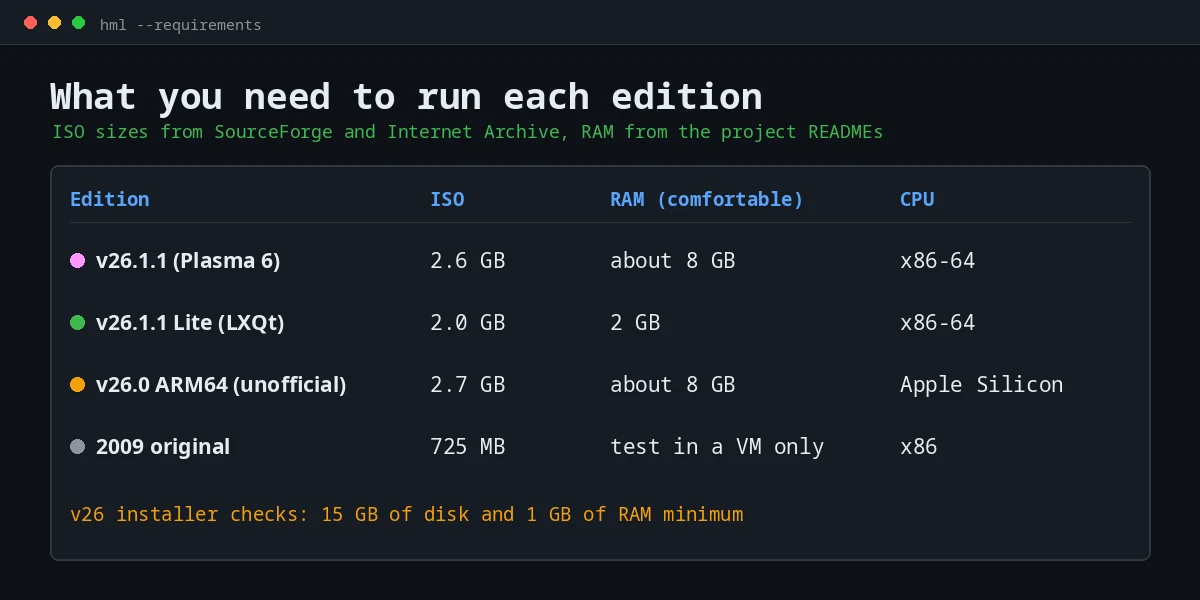Screen dimensions: 1200x600
Task: Click the green maximize window dot
Action: pos(79,23)
